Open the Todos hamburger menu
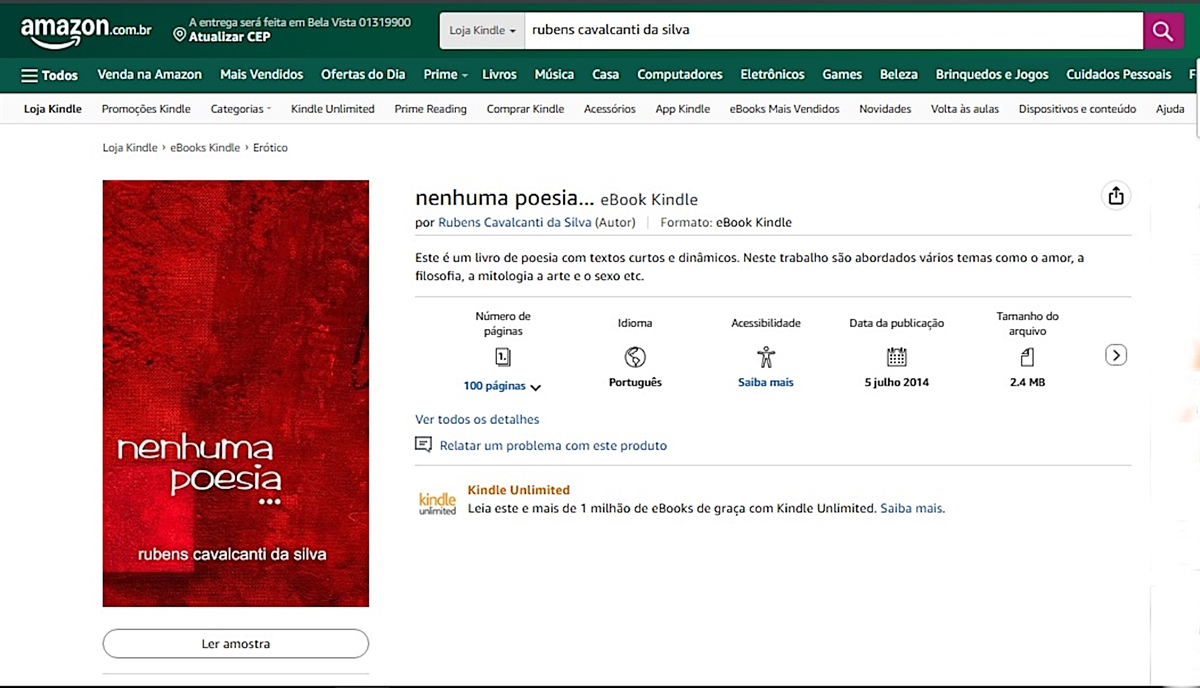The width and height of the screenshot is (1200, 688). tap(49, 75)
